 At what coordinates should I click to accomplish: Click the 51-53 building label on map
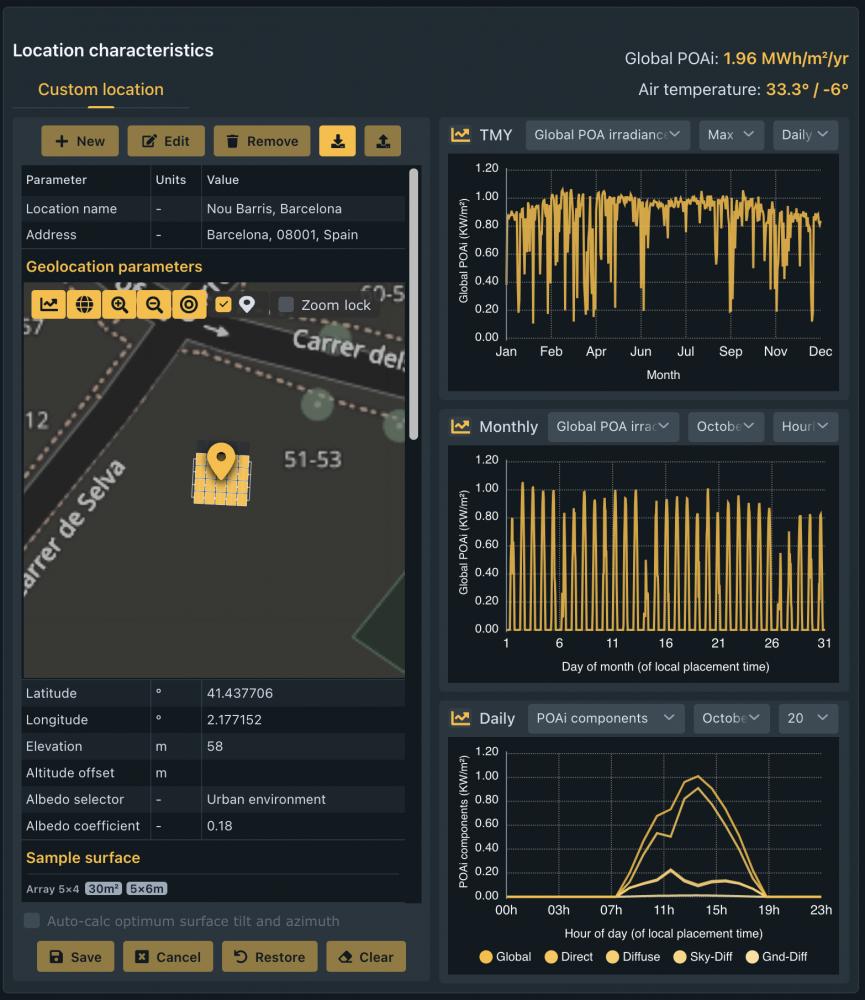pos(313,459)
